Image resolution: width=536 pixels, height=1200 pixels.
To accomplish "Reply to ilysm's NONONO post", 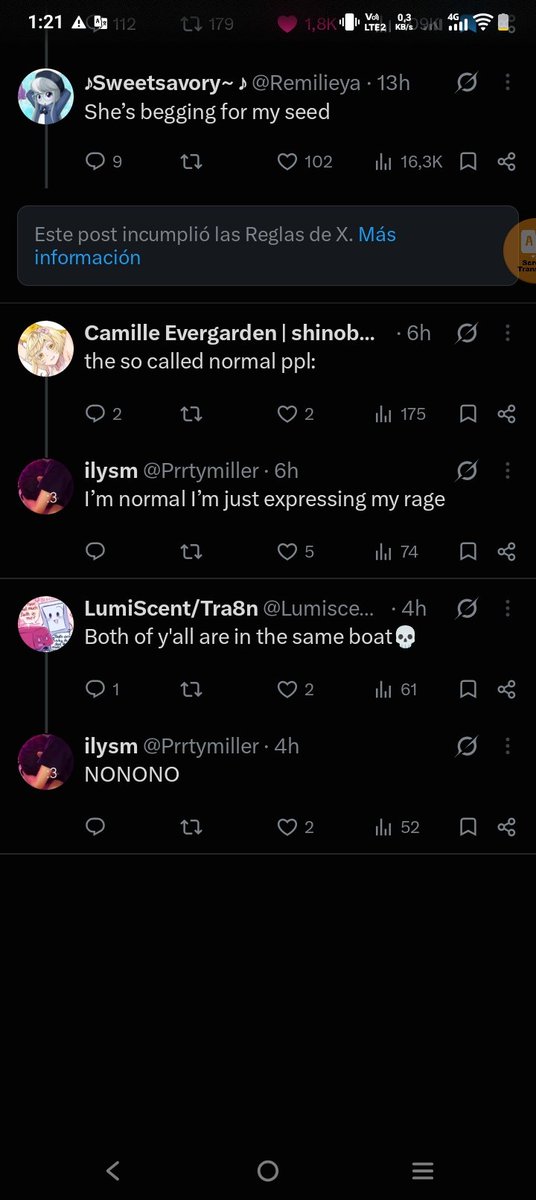I will tap(96, 827).
